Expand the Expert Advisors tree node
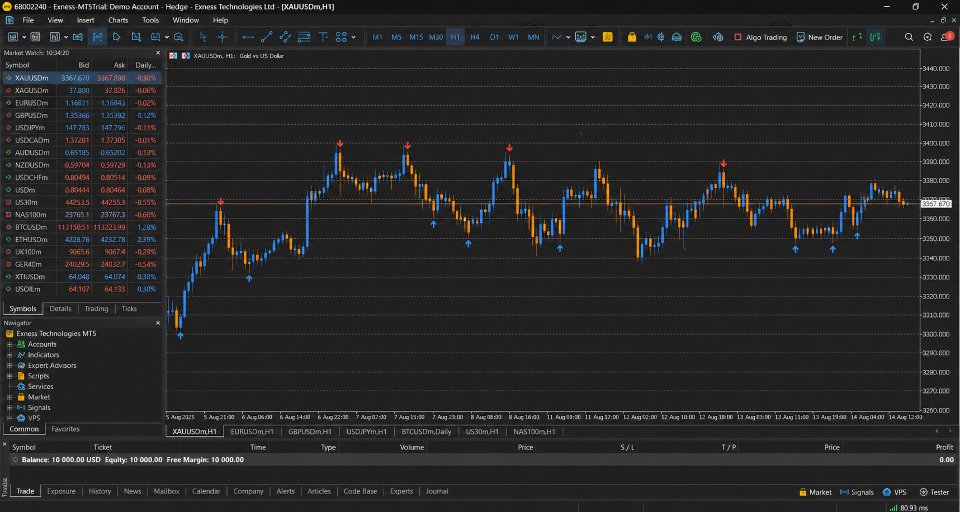The height and width of the screenshot is (512, 960). click(9, 366)
